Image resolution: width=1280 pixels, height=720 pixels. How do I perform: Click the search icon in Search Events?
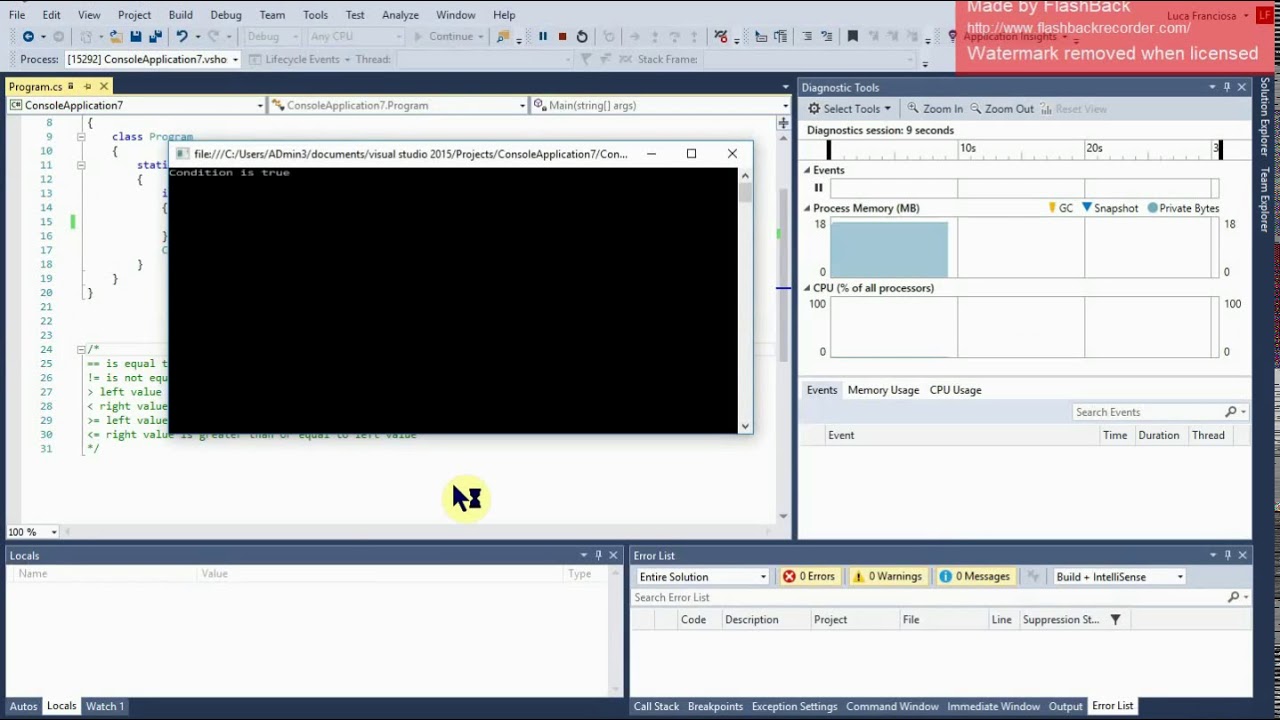click(x=1231, y=412)
